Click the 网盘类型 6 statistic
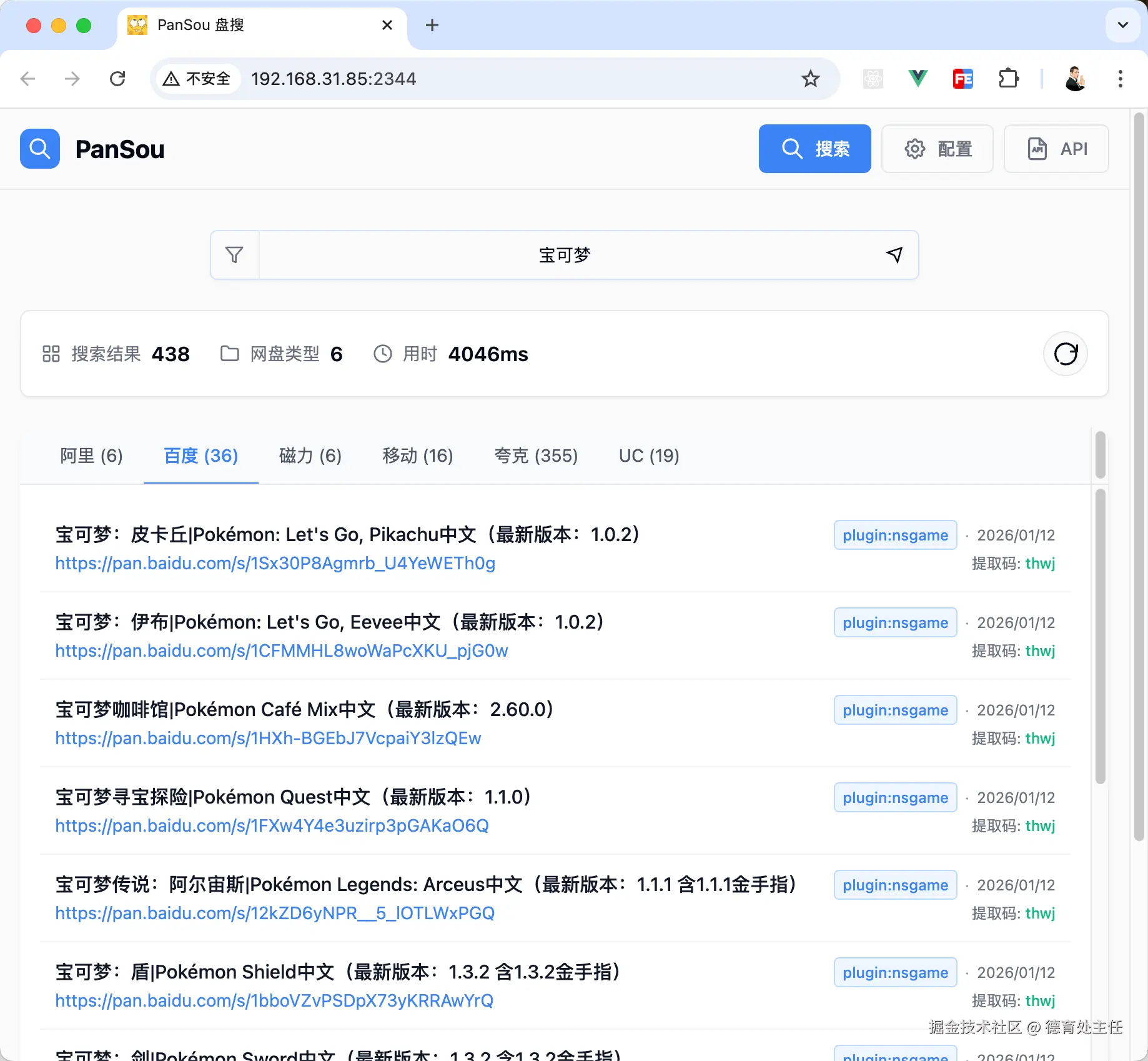Image resolution: width=1148 pixels, height=1061 pixels. tap(282, 354)
